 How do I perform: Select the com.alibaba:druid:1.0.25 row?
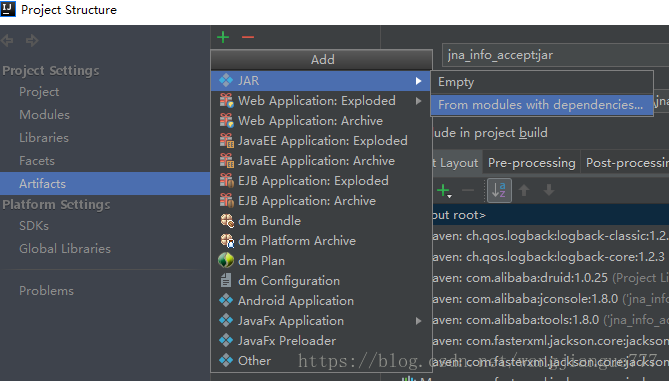click(550, 278)
